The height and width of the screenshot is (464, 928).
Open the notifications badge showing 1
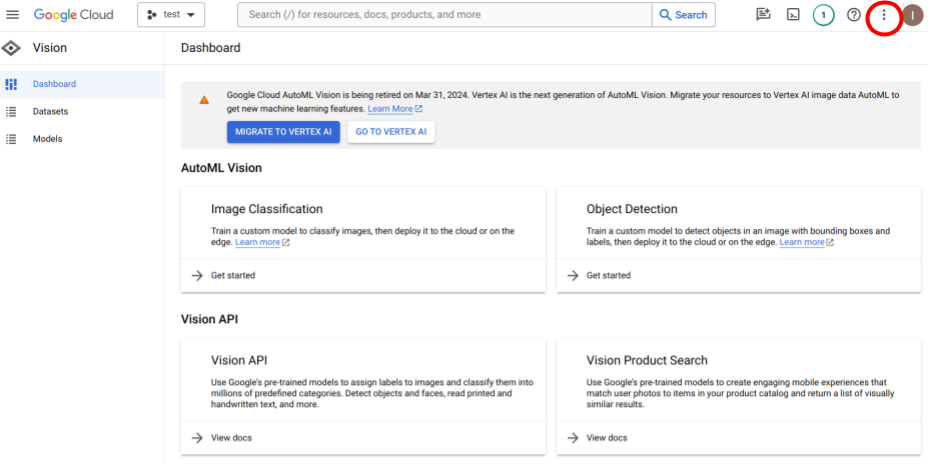(823, 15)
